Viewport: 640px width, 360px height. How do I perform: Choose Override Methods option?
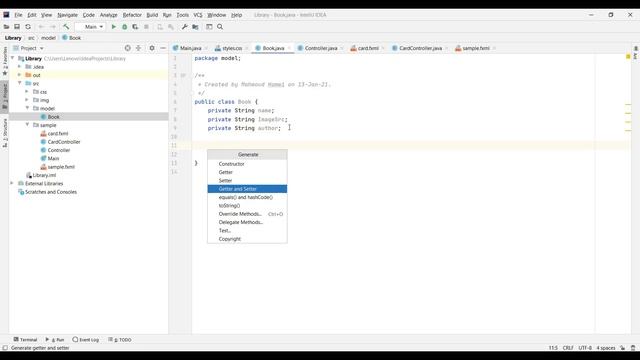tap(247, 214)
